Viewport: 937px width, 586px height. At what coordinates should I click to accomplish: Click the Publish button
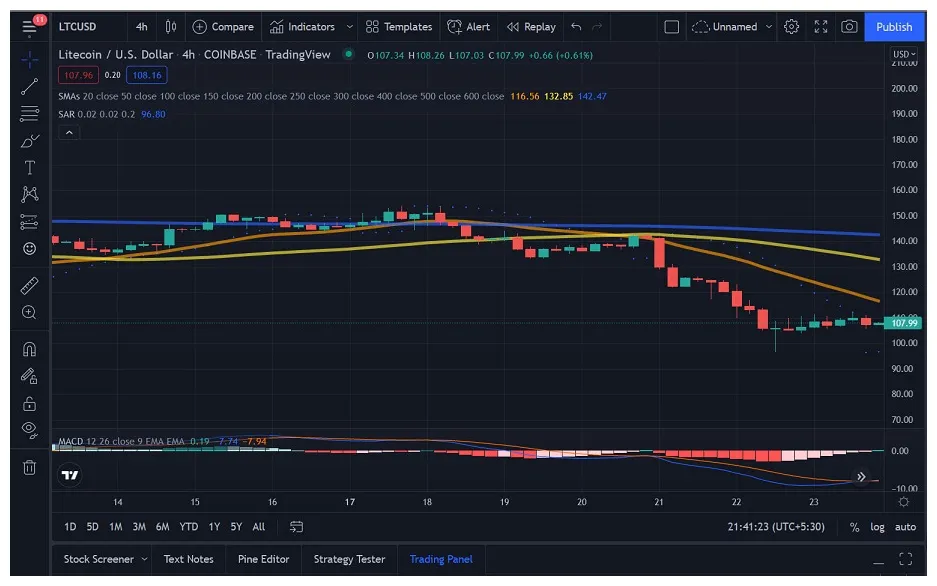(x=893, y=27)
